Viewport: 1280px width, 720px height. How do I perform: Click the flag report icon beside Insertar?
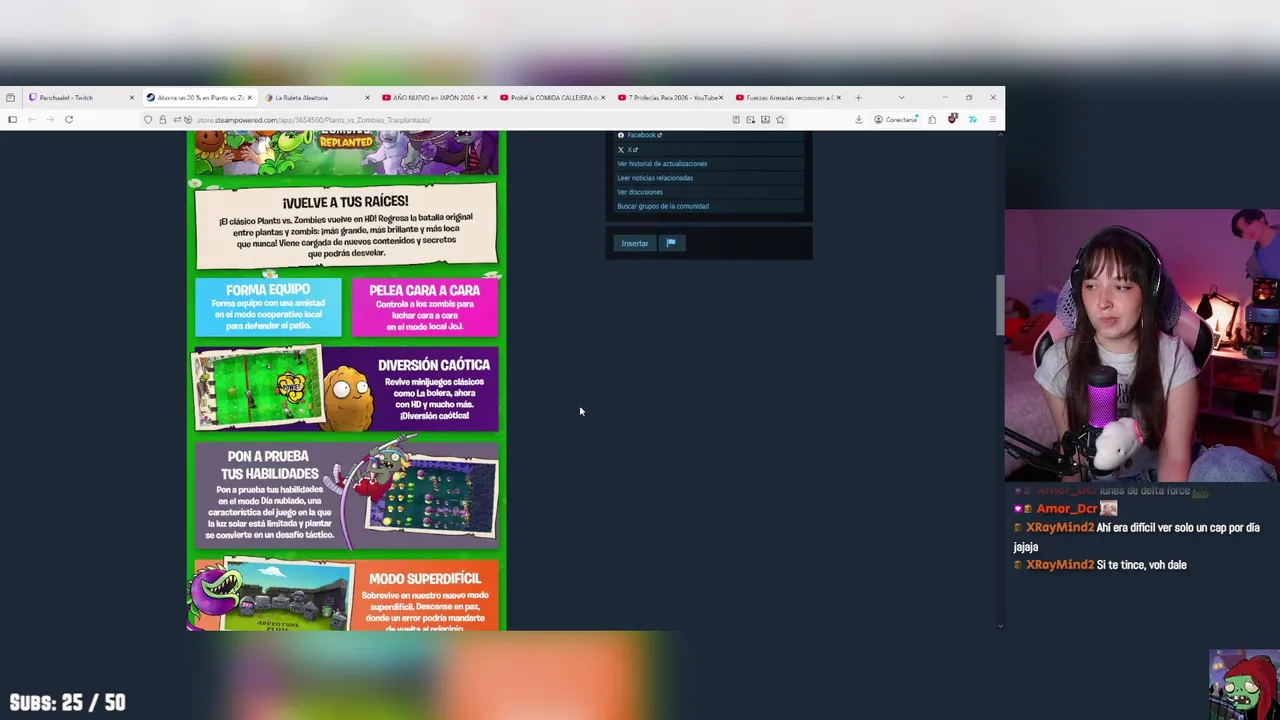pos(671,243)
